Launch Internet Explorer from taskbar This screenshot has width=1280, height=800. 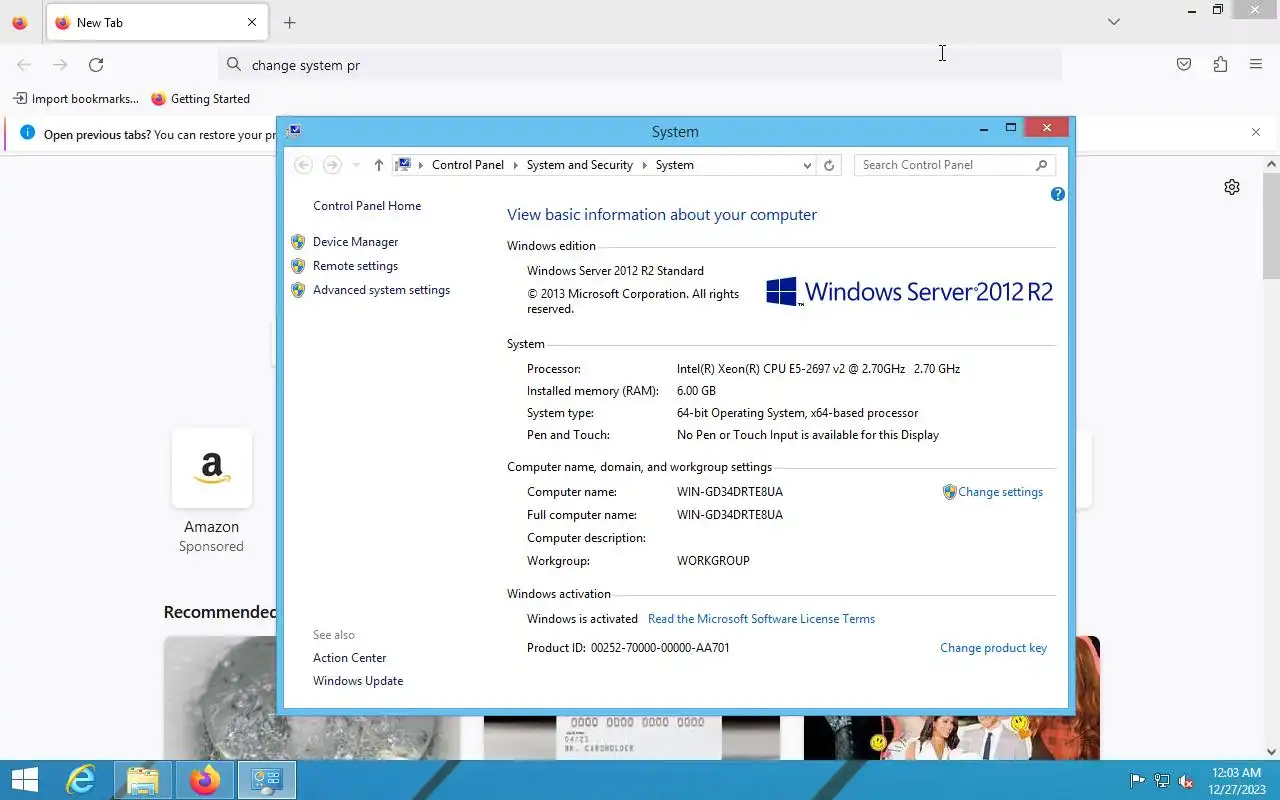click(x=81, y=780)
